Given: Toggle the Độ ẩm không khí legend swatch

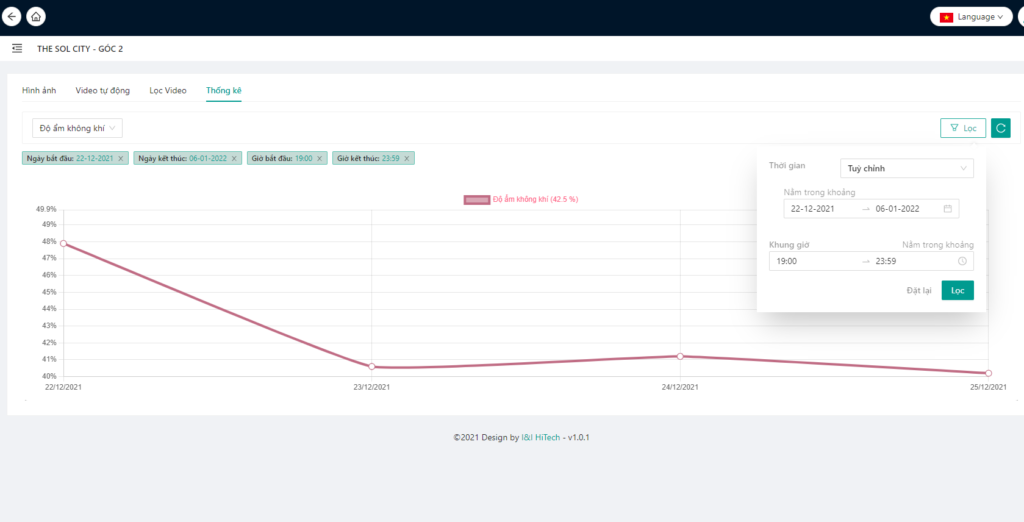Looking at the screenshot, I should (477, 200).
